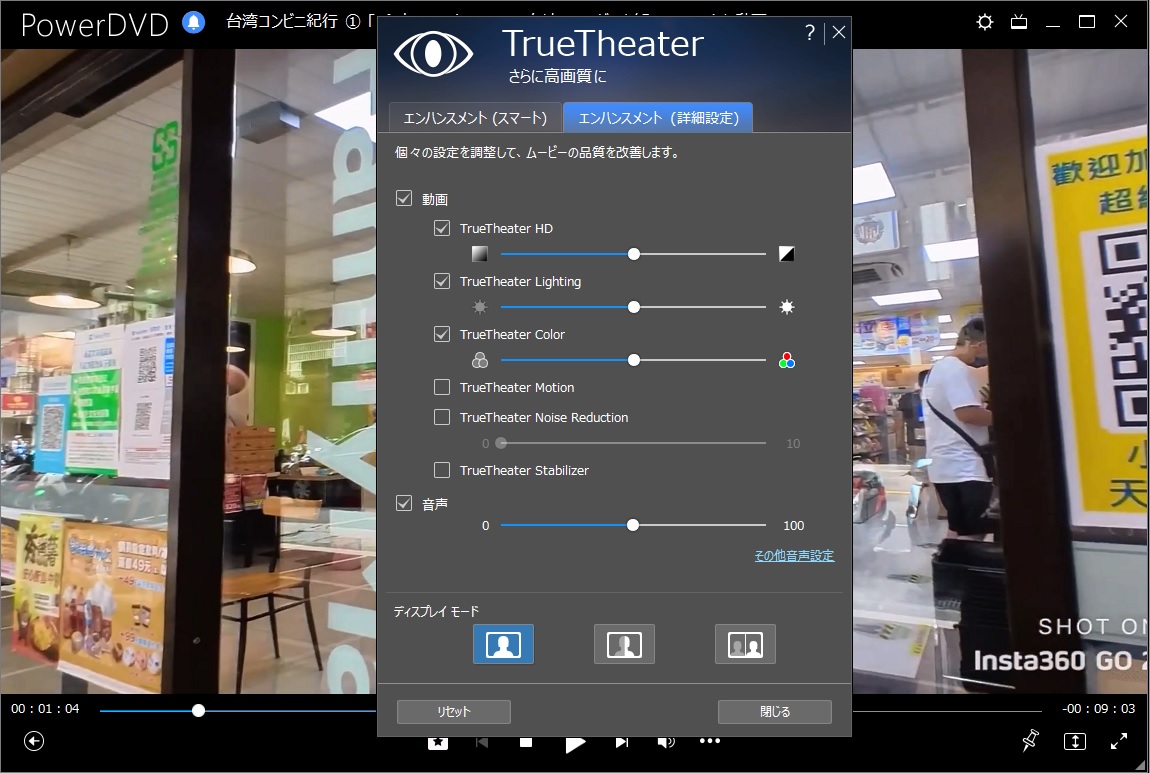The width and height of the screenshot is (1150, 773).
Task: Switch to エンハンスメント (スマート) tab
Action: (475, 118)
